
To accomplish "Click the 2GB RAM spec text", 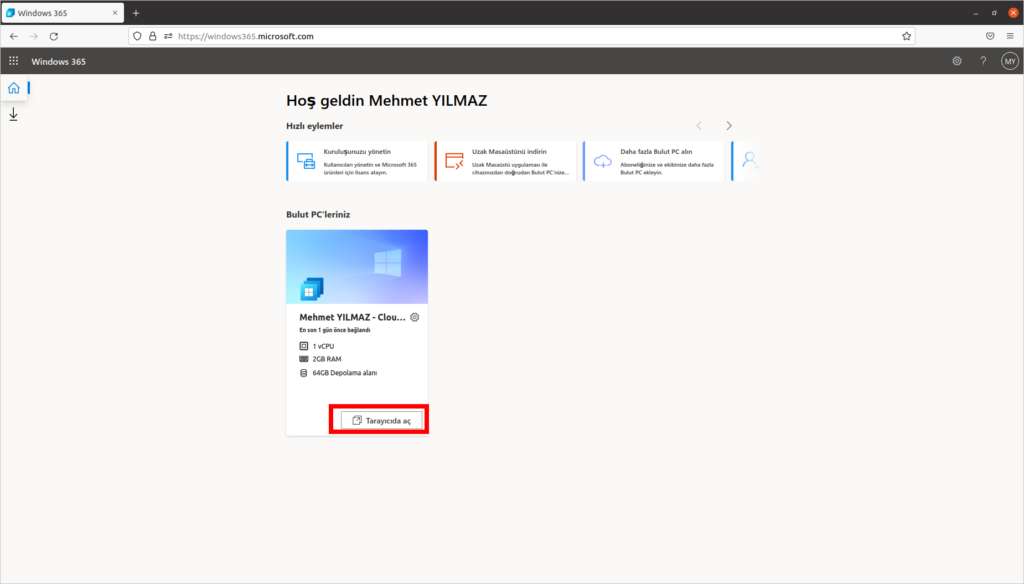I will [327, 359].
